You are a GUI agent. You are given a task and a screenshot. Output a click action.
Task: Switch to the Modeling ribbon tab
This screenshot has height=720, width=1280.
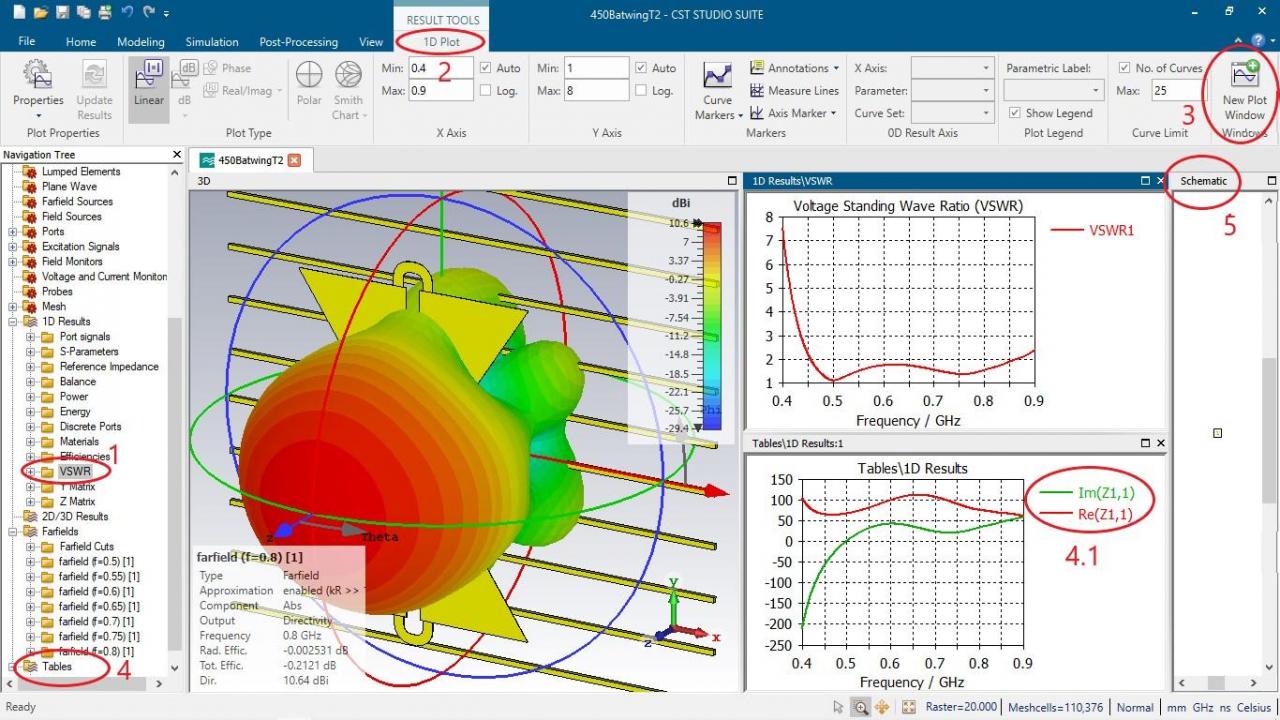coord(140,42)
